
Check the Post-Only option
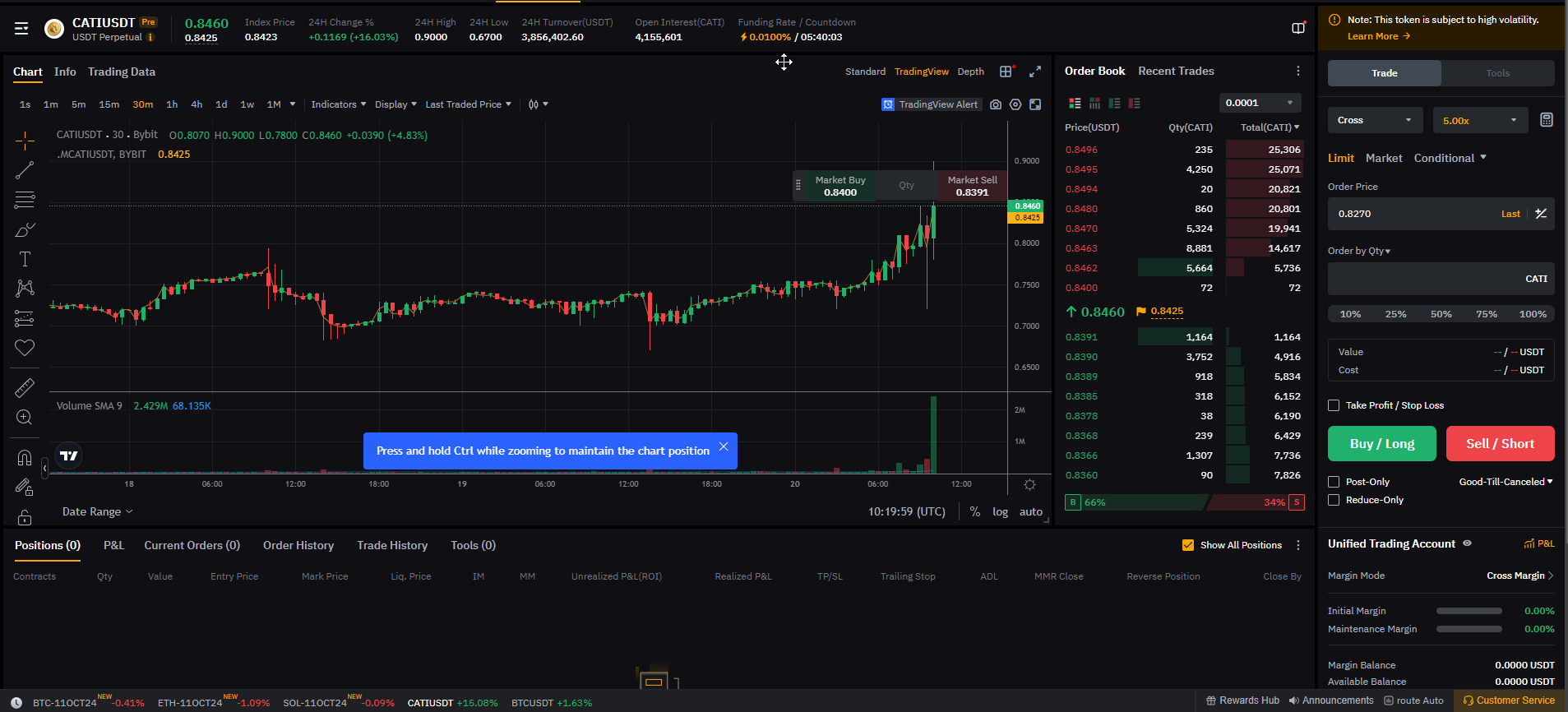(1334, 482)
